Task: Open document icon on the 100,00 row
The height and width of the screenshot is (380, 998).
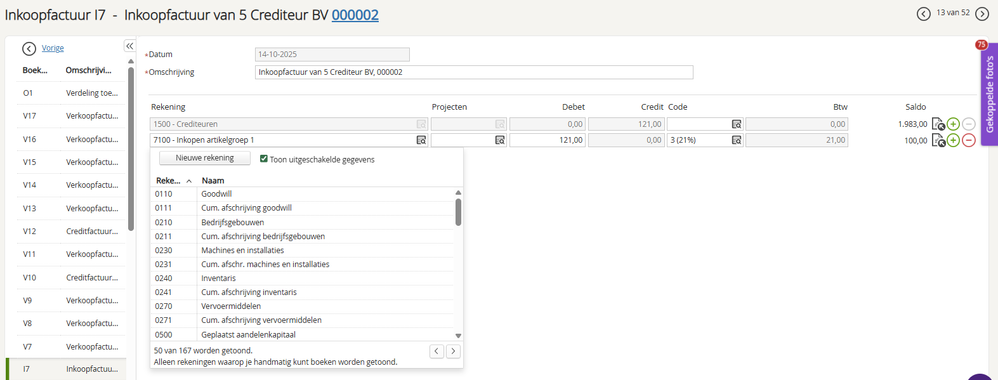Action: (938, 141)
